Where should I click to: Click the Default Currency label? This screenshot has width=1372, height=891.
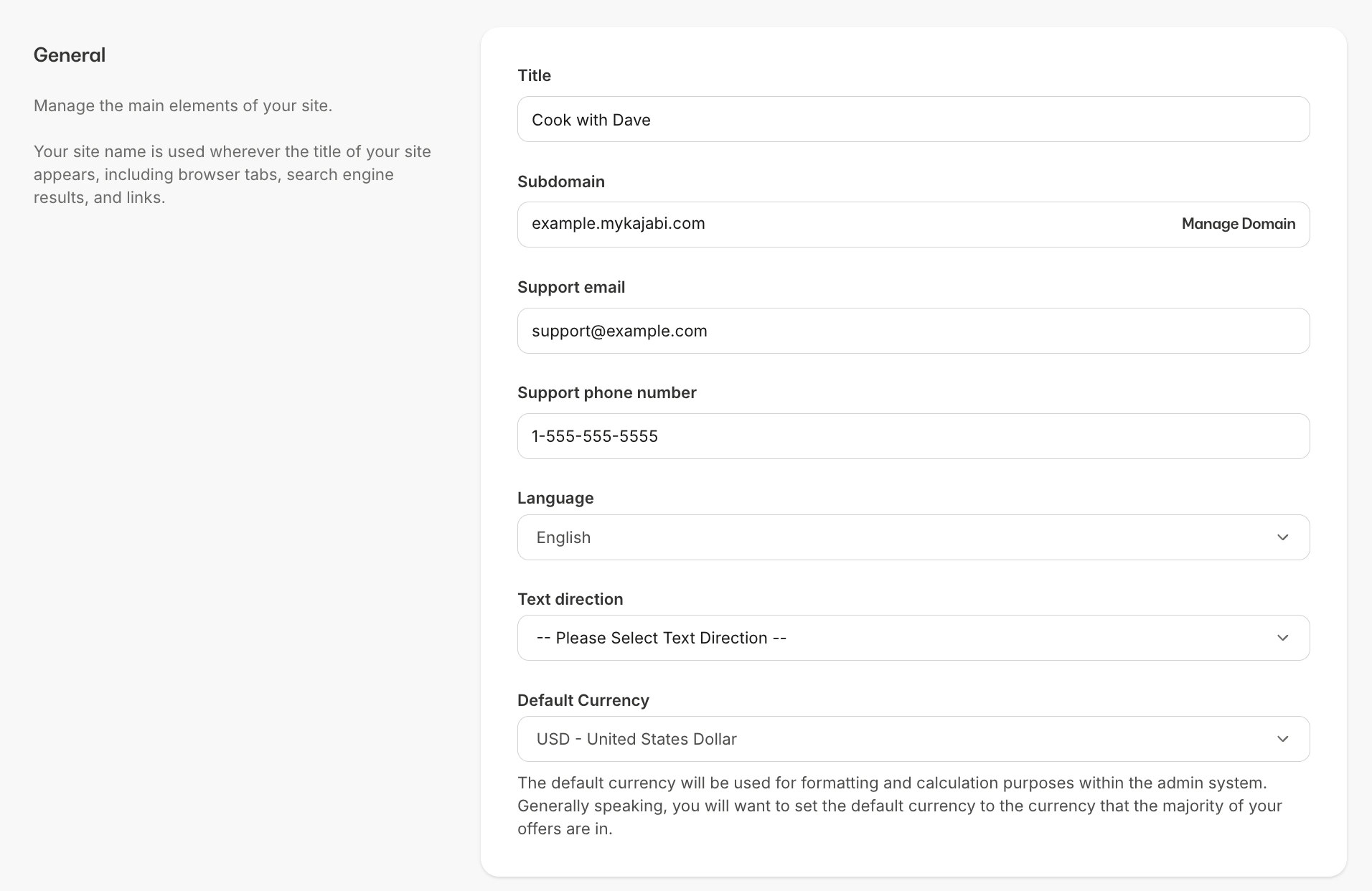583,700
